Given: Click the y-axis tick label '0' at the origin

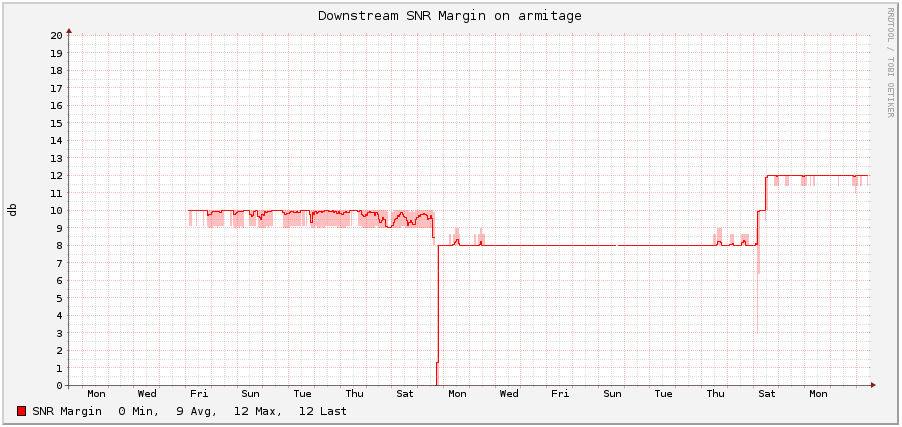Looking at the screenshot, I should (59, 386).
